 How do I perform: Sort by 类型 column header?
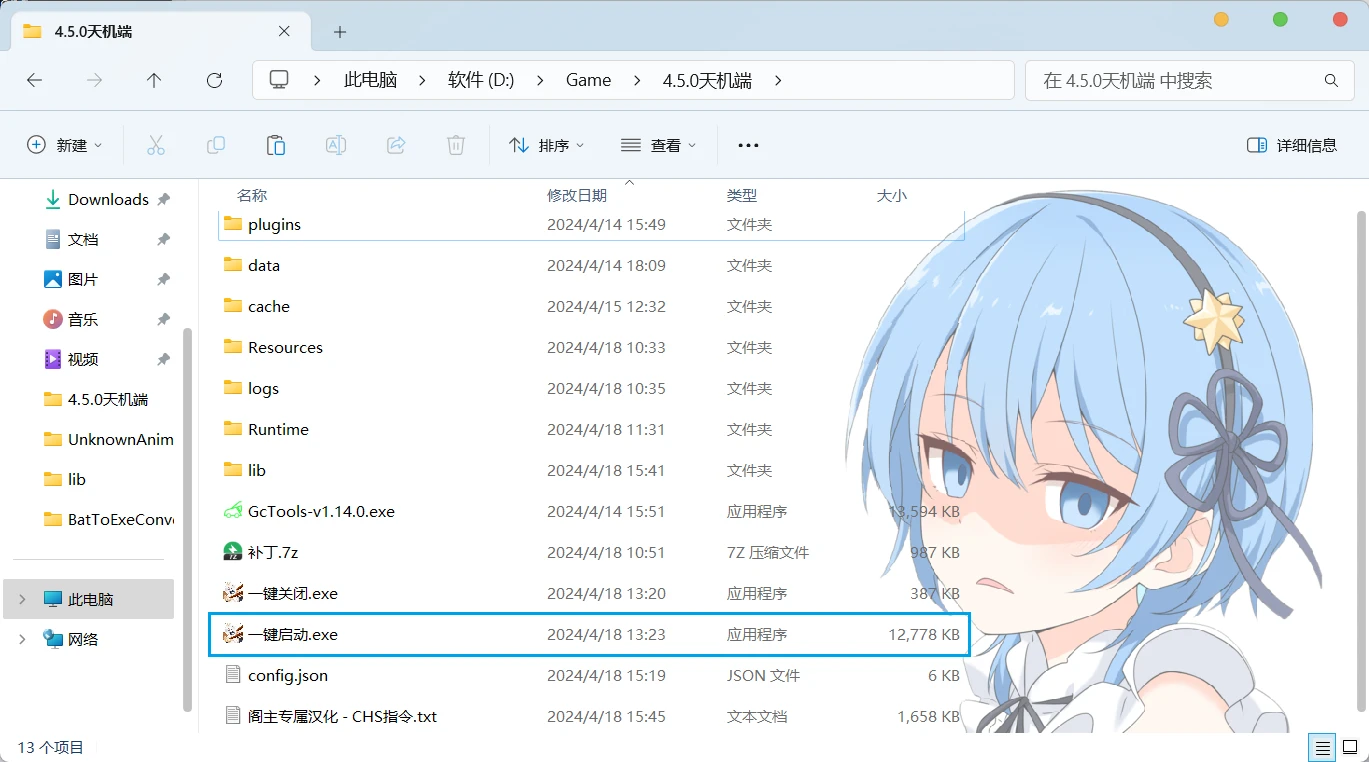point(742,195)
